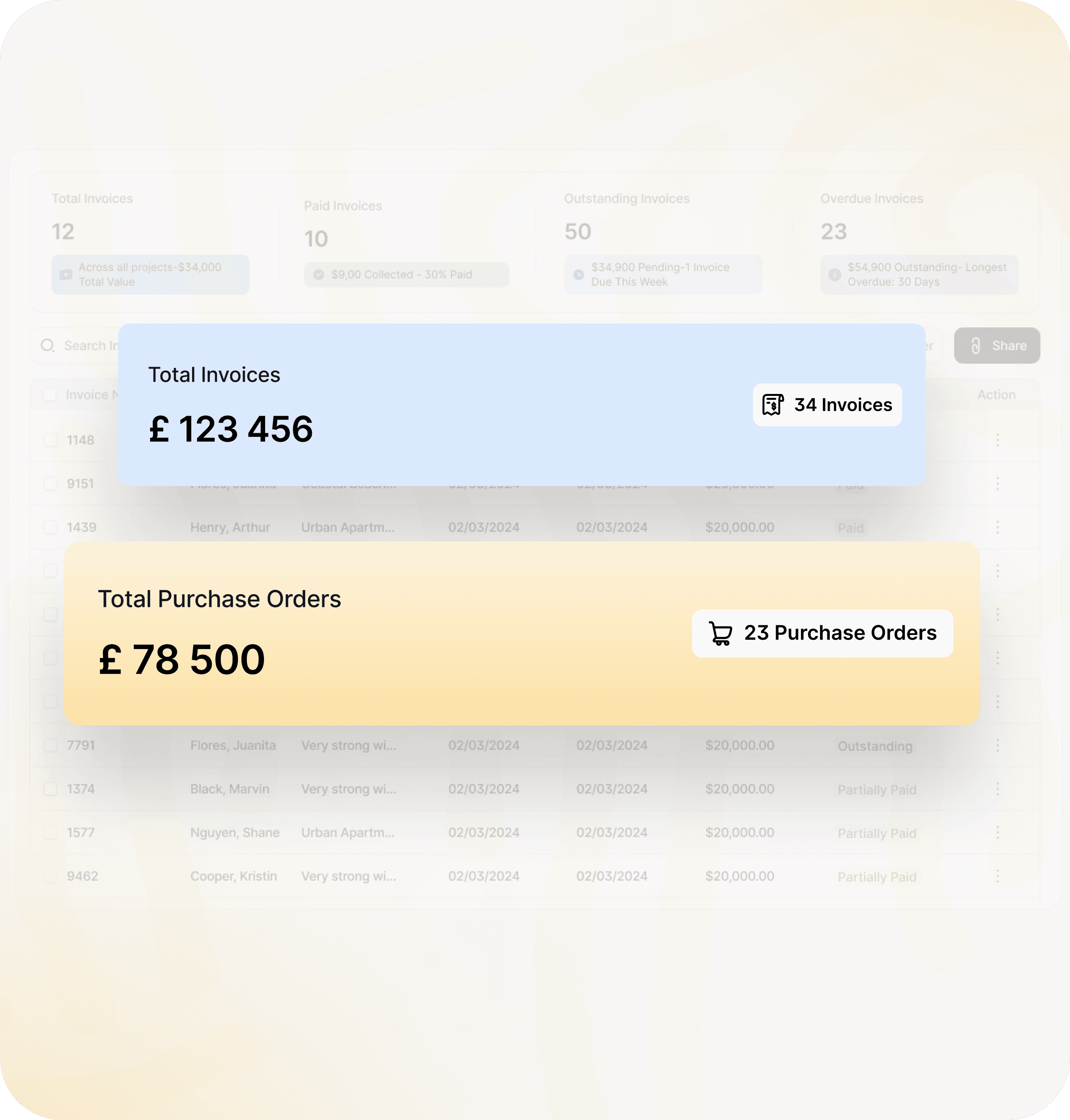Click the search magnifier icon
This screenshot has height=1120, width=1070.
(x=48, y=346)
